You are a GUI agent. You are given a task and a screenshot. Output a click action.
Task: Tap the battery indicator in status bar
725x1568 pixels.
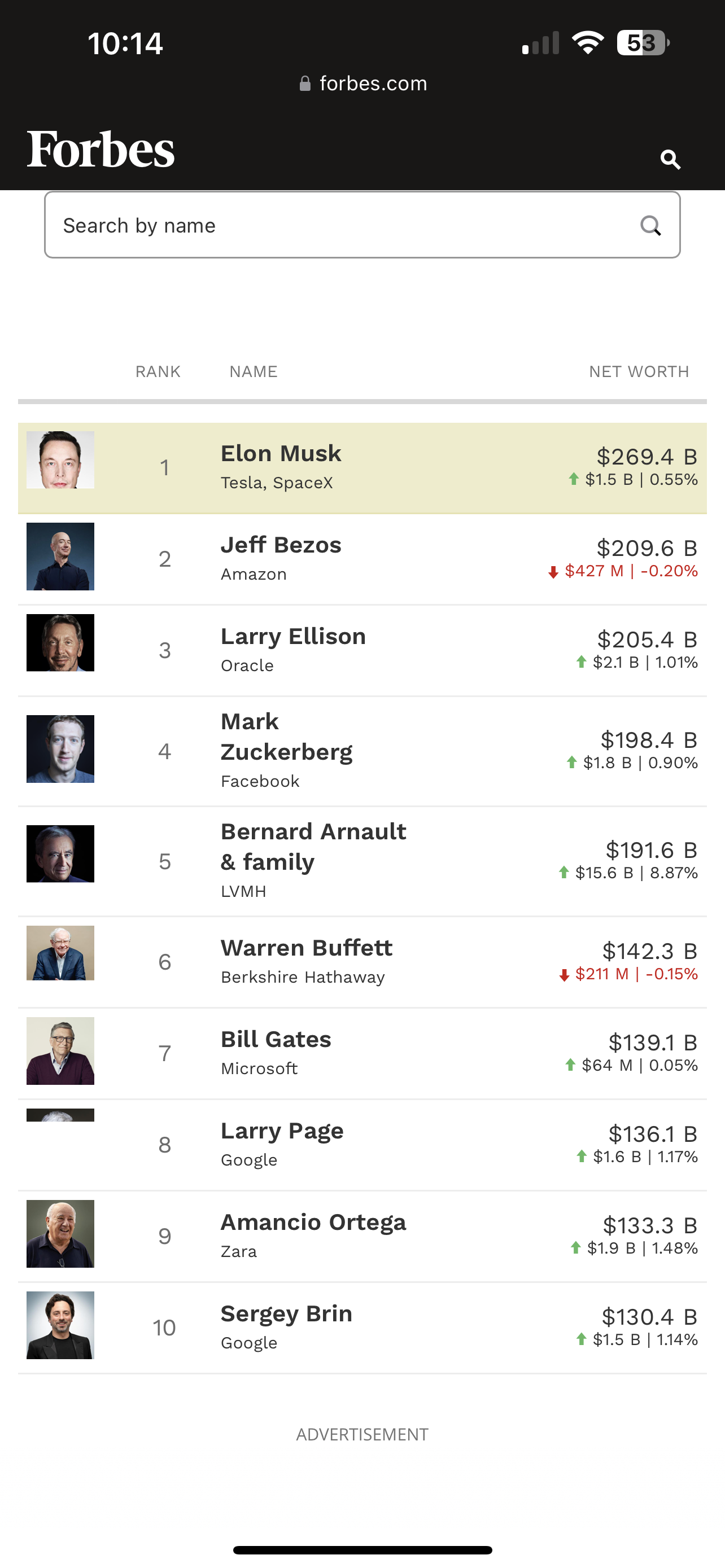point(642,42)
